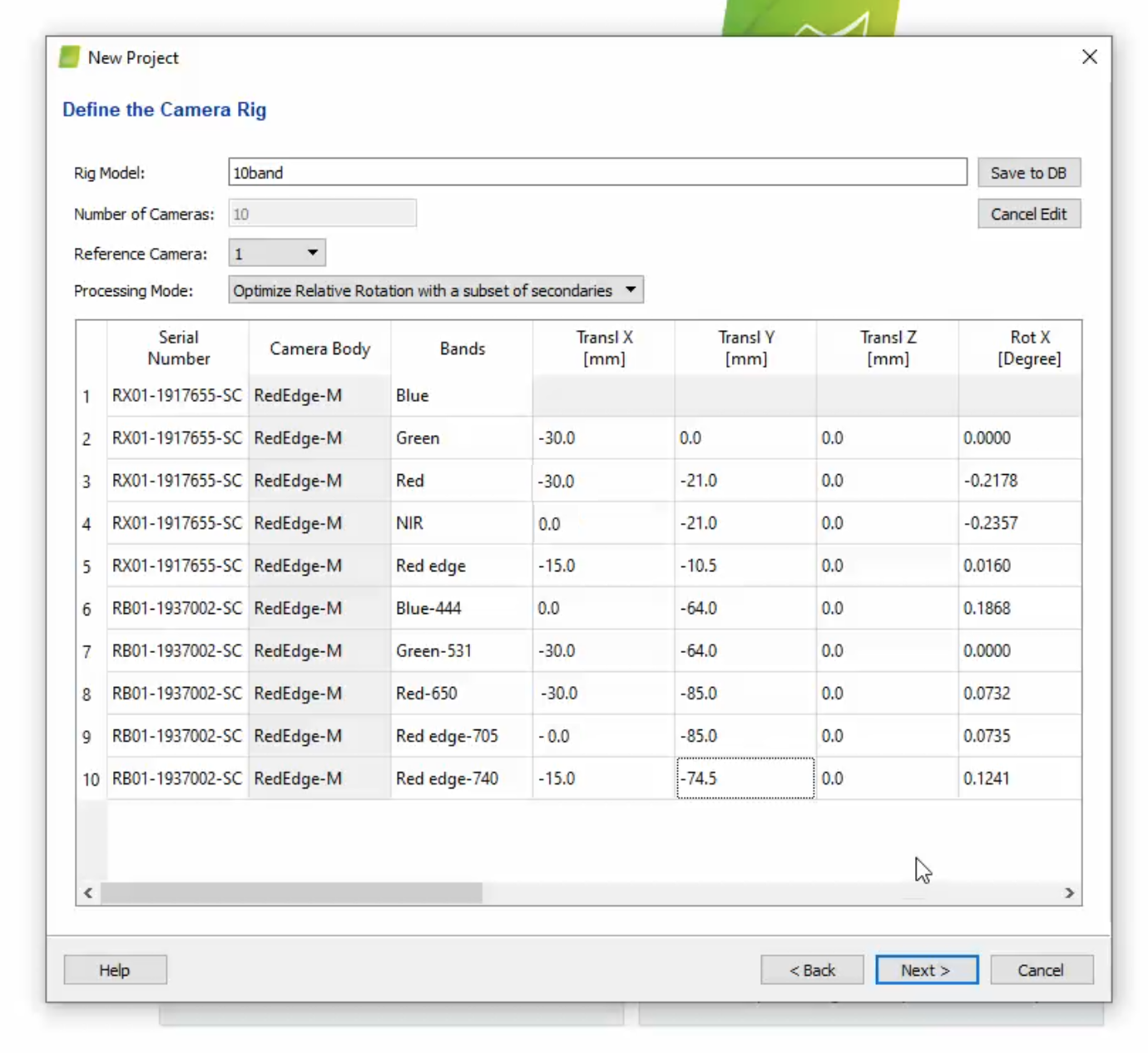Open the Processing Mode dropdown
1148x1053 pixels.
(x=436, y=290)
